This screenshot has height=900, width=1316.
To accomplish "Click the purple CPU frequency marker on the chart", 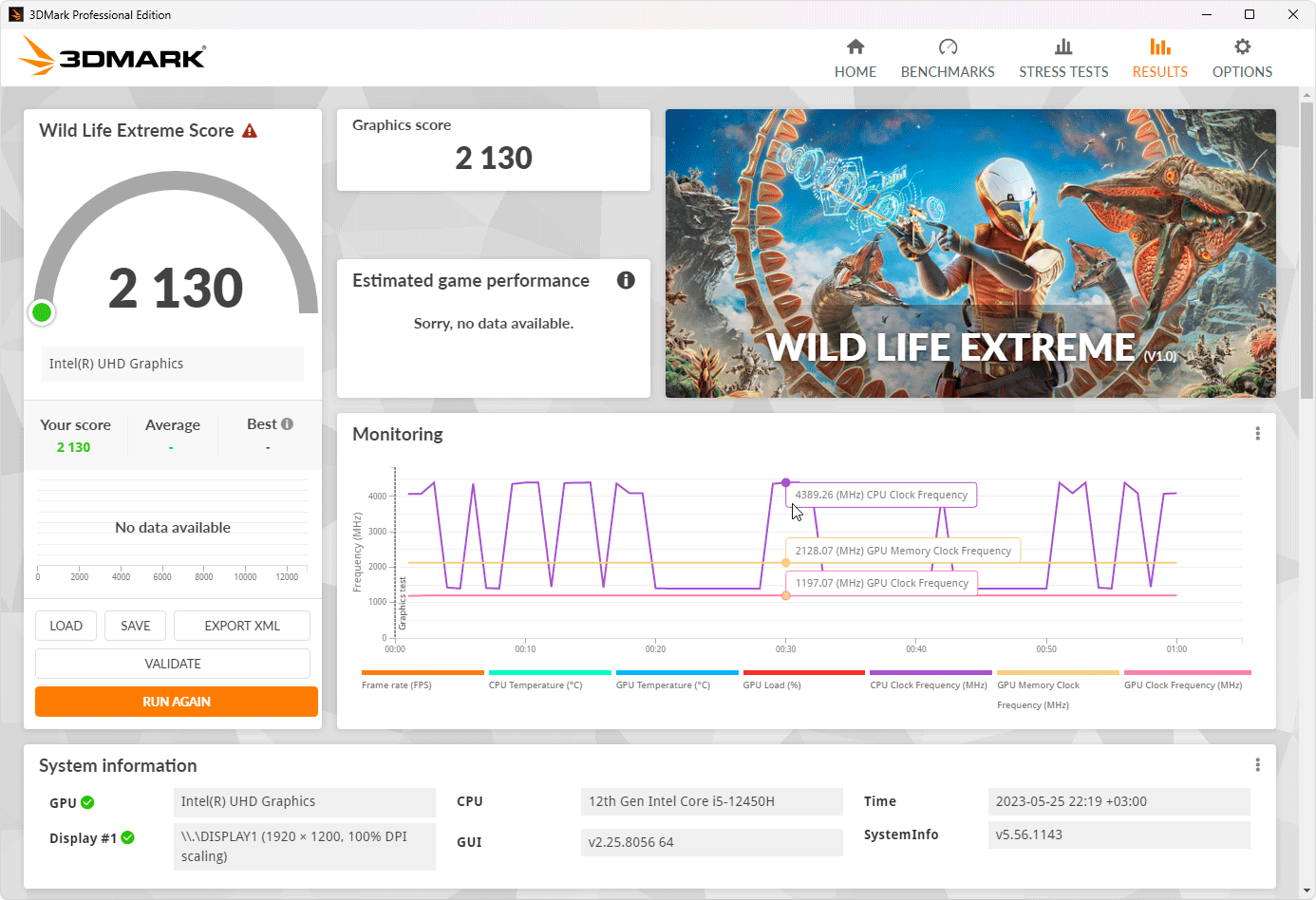I will click(786, 482).
